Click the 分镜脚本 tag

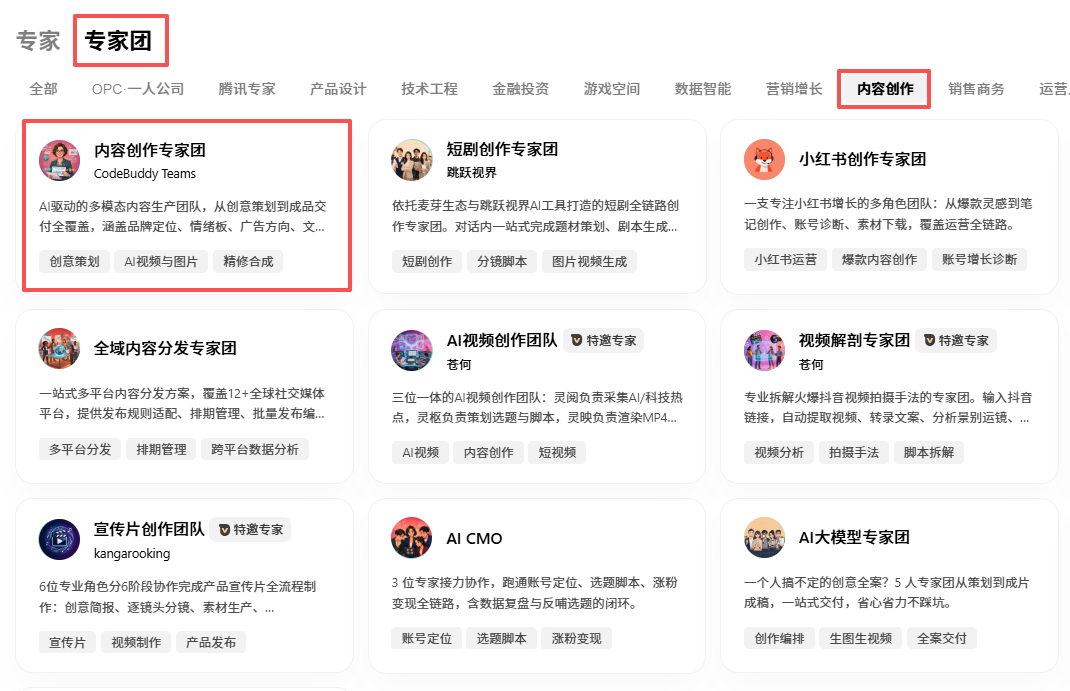(x=502, y=262)
